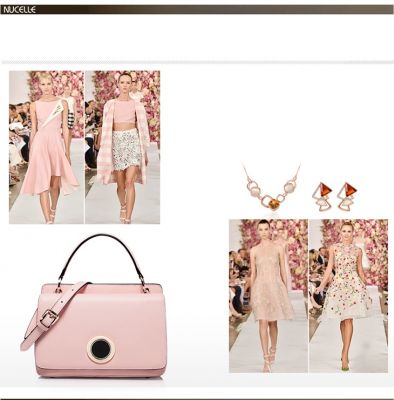Viewport: 394px width, 400px height.
Task: Click the white lace skirt on model
Action: 127,149
